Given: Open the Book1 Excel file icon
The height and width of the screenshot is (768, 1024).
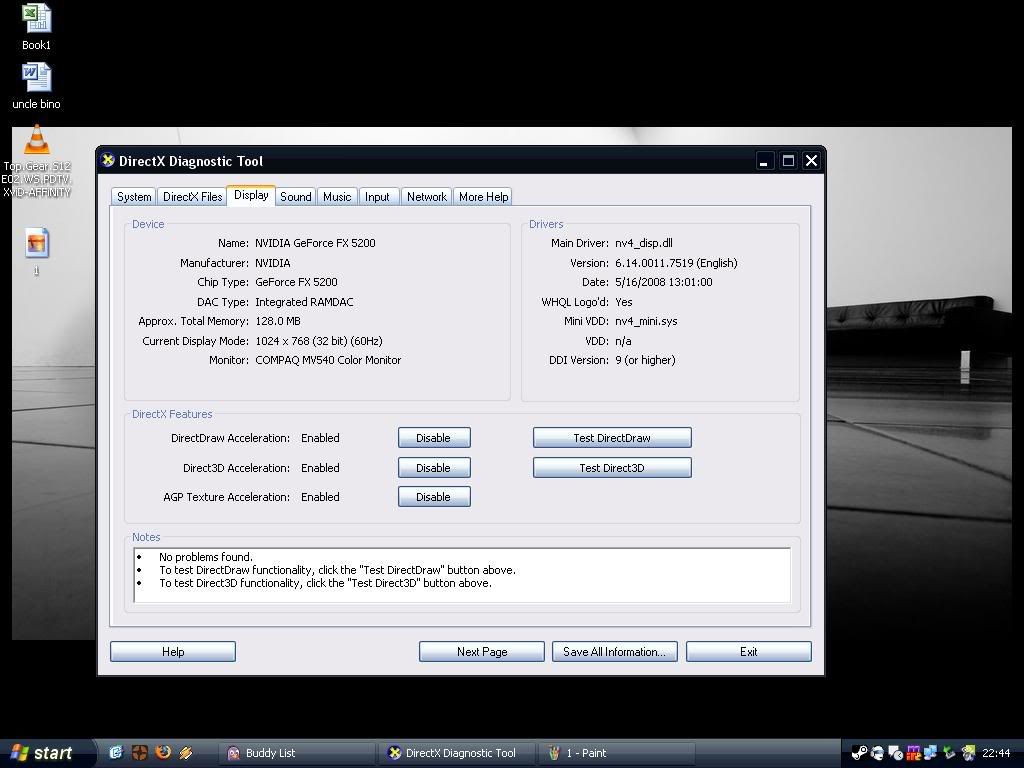Looking at the screenshot, I should (x=36, y=20).
